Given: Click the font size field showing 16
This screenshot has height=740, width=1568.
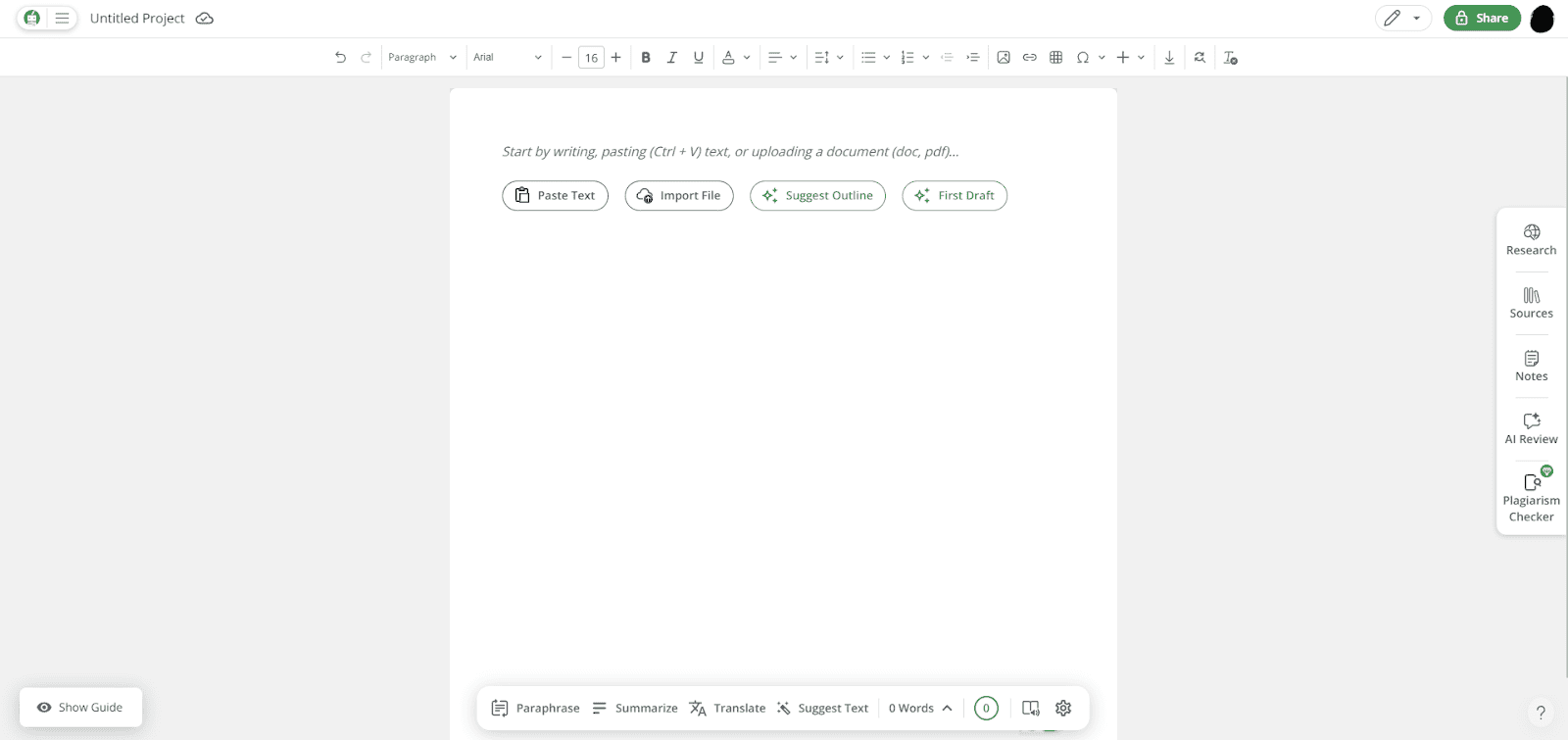Looking at the screenshot, I should tap(591, 58).
